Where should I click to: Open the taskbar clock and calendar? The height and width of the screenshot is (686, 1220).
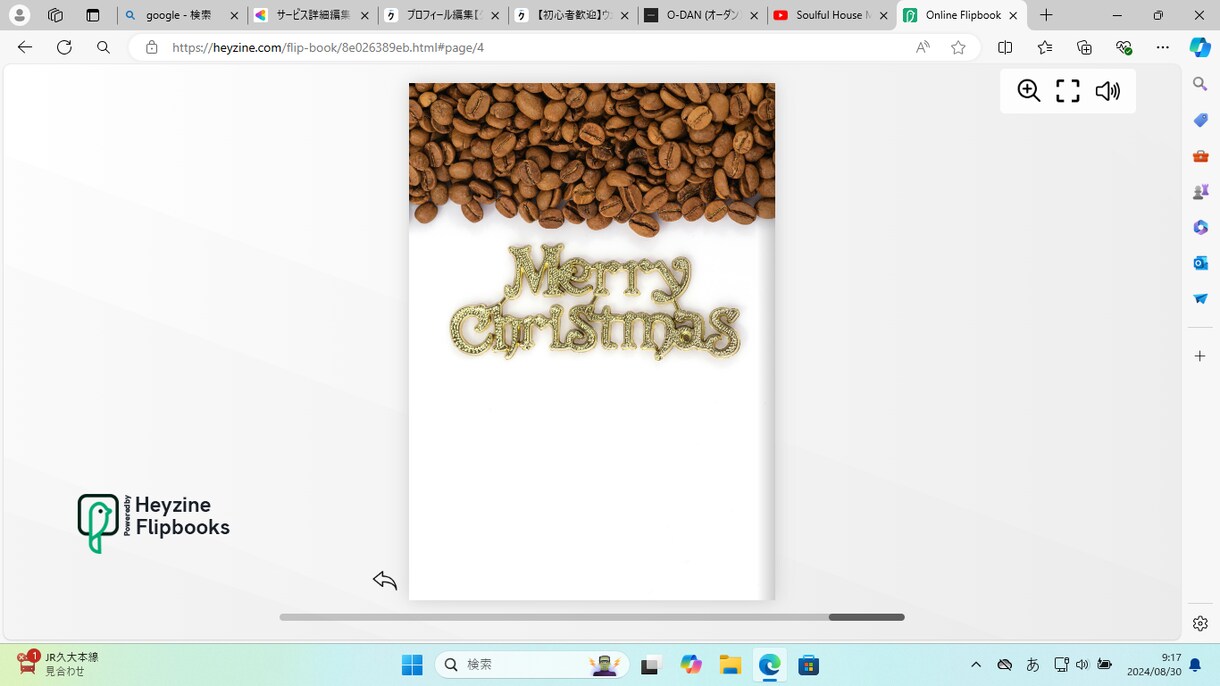[x=1155, y=665]
